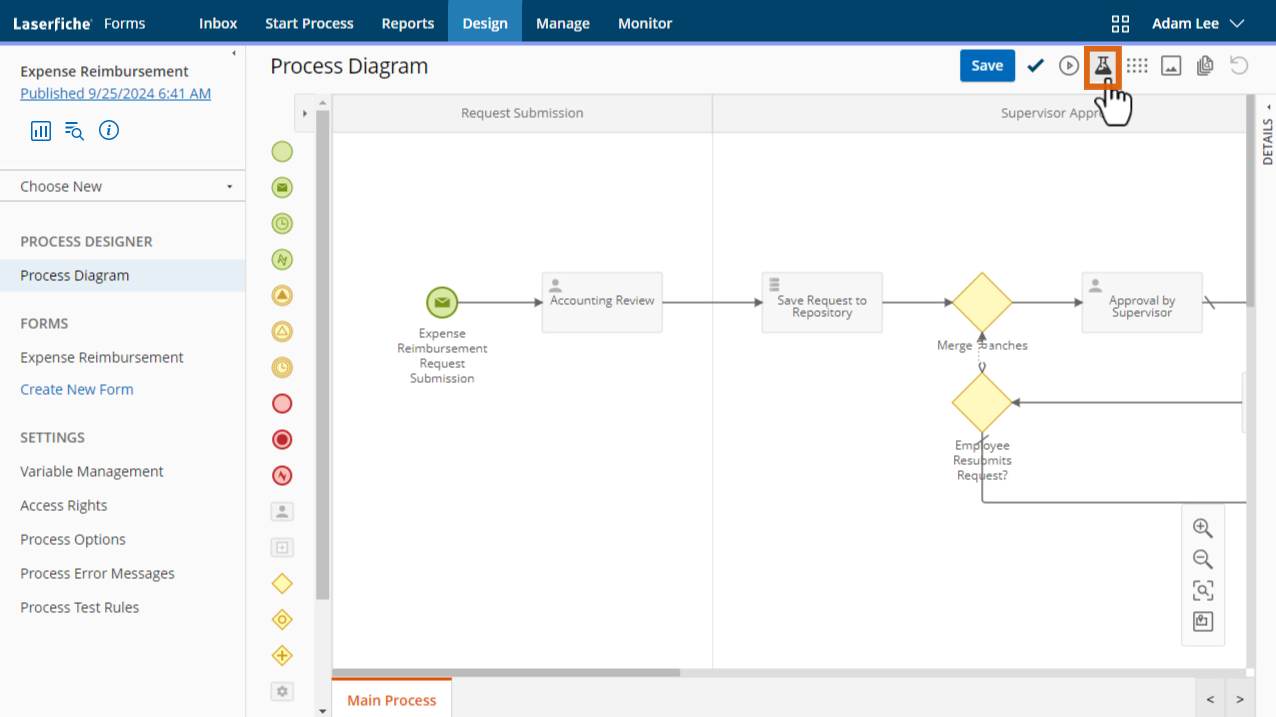Open the Create New Form link
Image resolution: width=1276 pixels, height=717 pixels.
click(x=77, y=389)
